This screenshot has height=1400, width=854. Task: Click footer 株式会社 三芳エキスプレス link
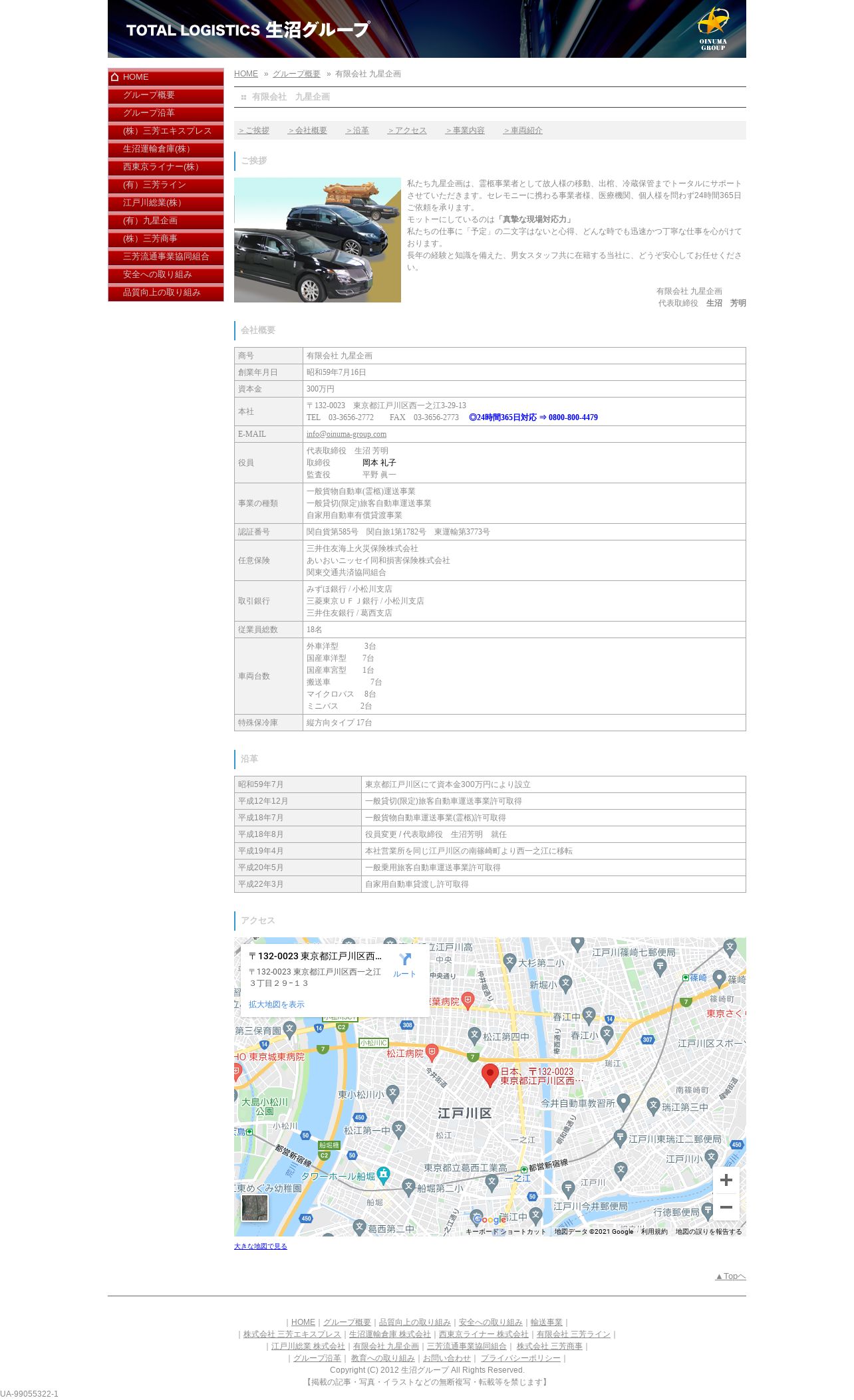click(292, 1334)
